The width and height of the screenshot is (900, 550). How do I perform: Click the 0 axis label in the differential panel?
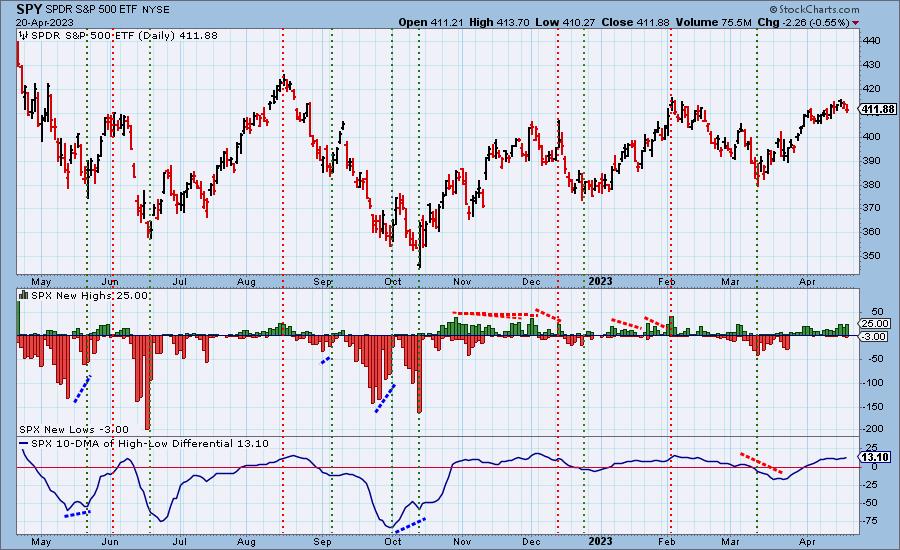(x=874, y=467)
